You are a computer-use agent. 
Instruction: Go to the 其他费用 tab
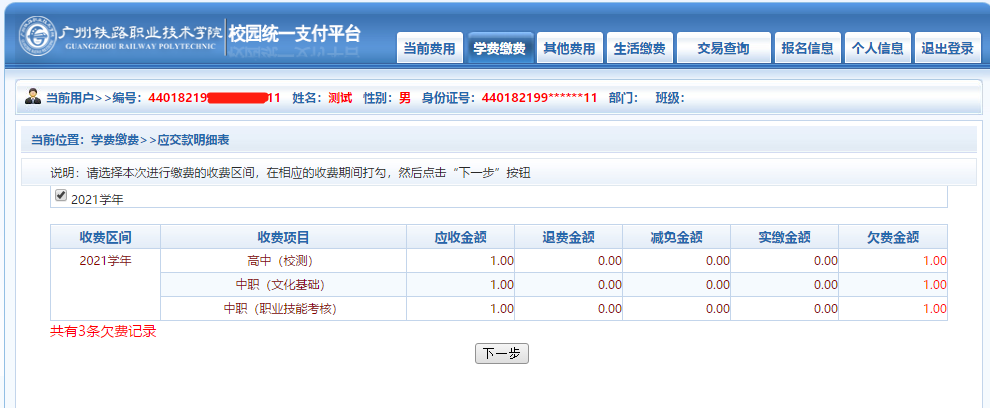(569, 48)
